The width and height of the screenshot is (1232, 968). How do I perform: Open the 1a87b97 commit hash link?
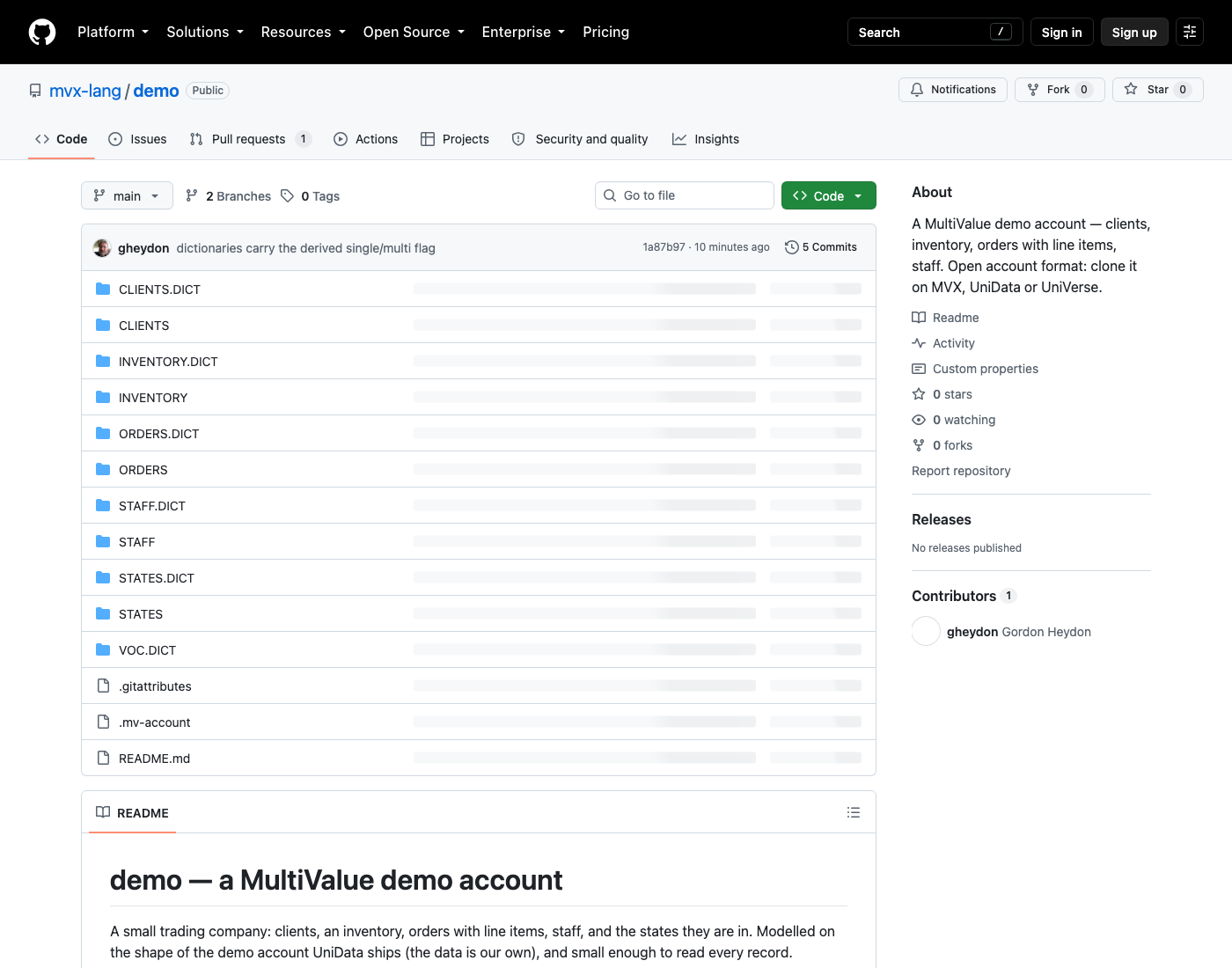point(664,247)
